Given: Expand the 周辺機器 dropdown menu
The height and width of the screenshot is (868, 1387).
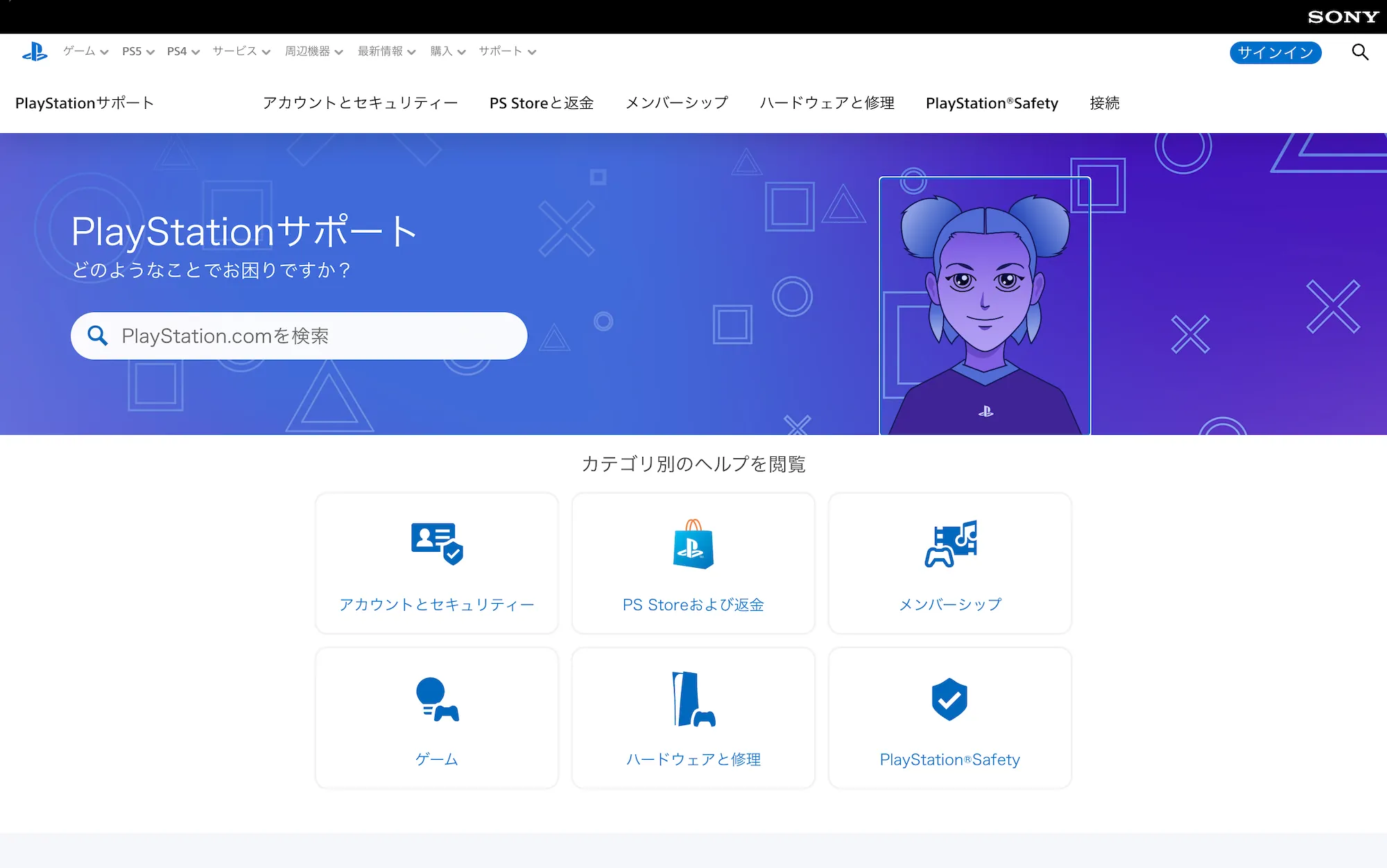Looking at the screenshot, I should point(314,51).
